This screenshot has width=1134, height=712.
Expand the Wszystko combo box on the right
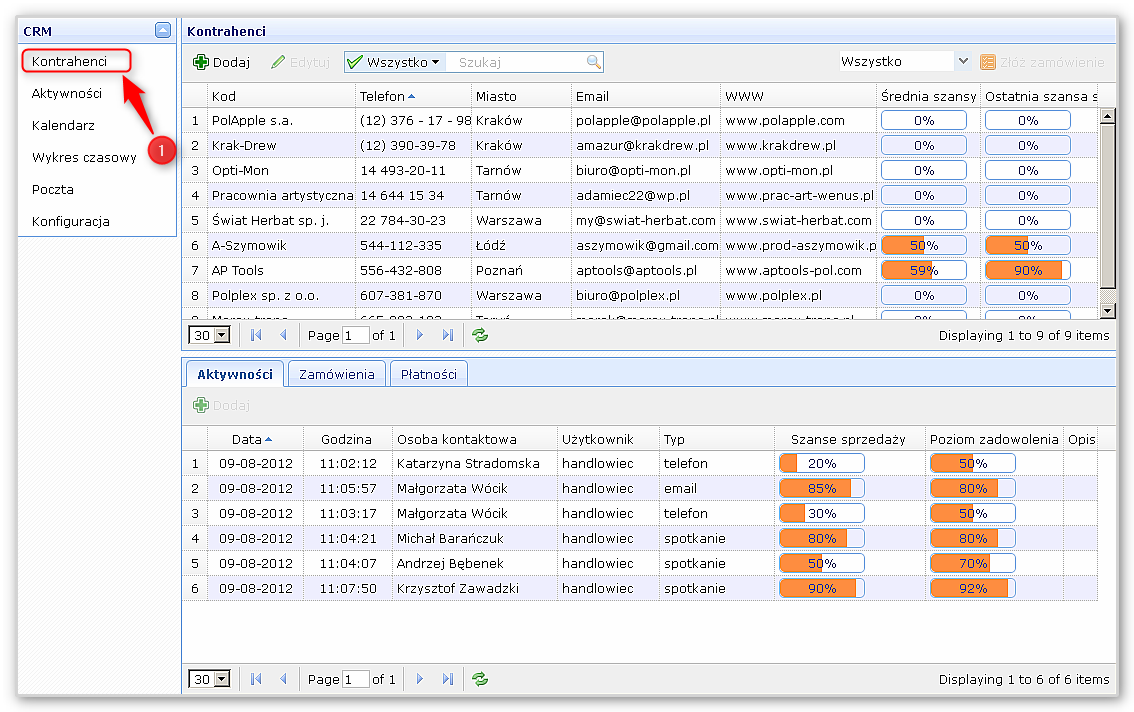tap(963, 61)
